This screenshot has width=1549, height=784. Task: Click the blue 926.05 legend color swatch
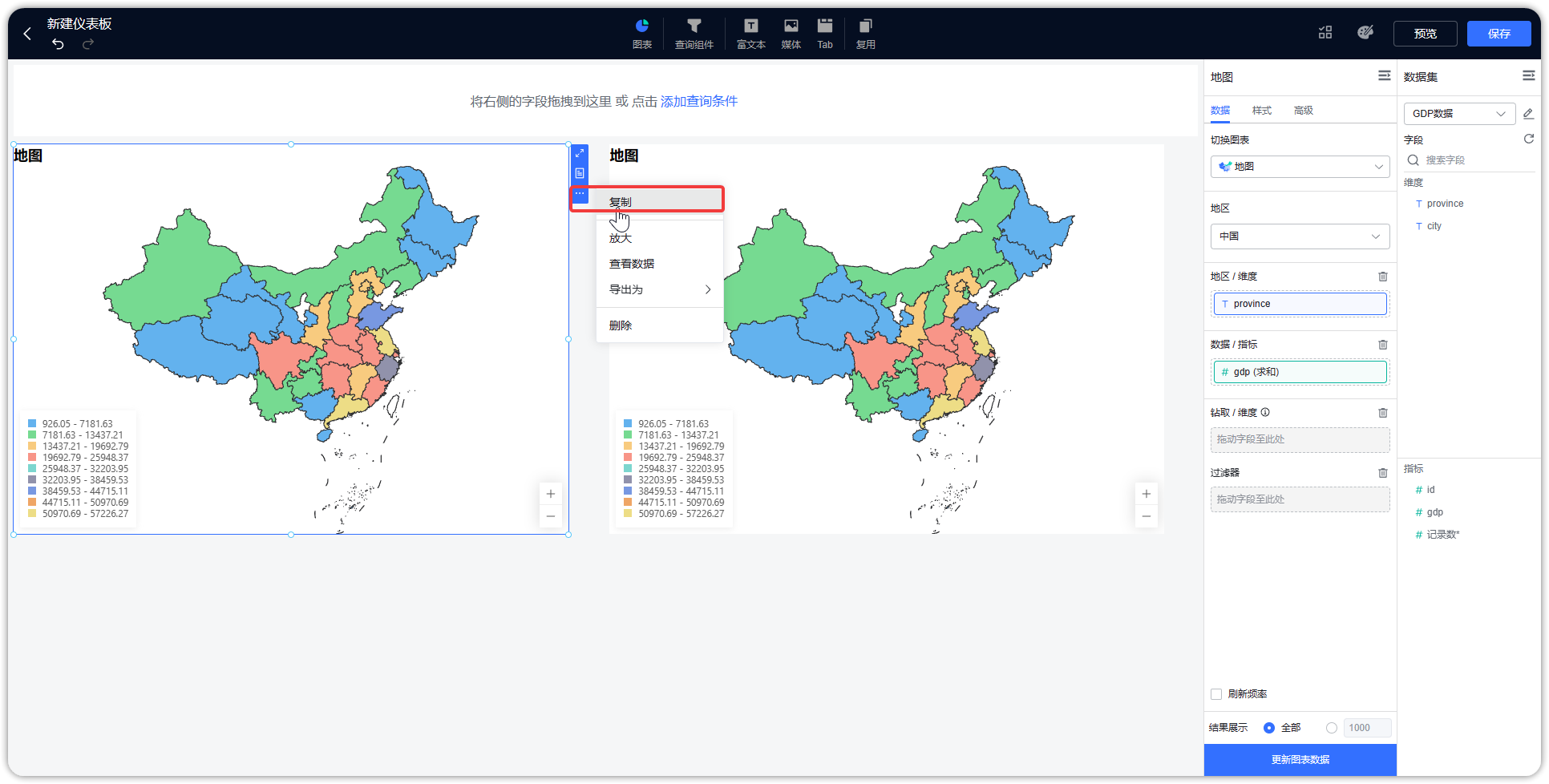[x=32, y=423]
